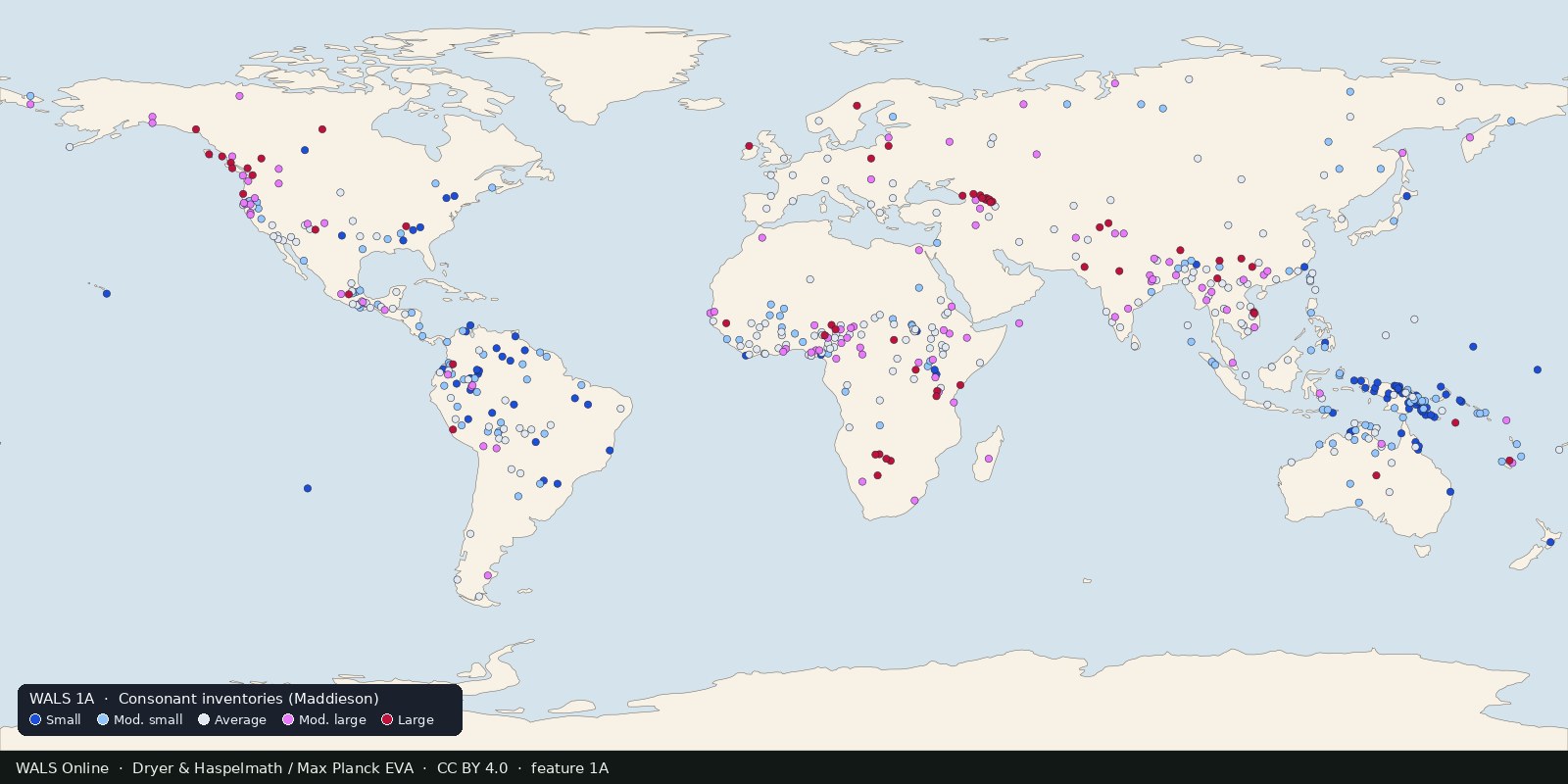This screenshot has width=1568, height=784.
Task: Select the dark blue marker in Japan
Action: click(1406, 196)
